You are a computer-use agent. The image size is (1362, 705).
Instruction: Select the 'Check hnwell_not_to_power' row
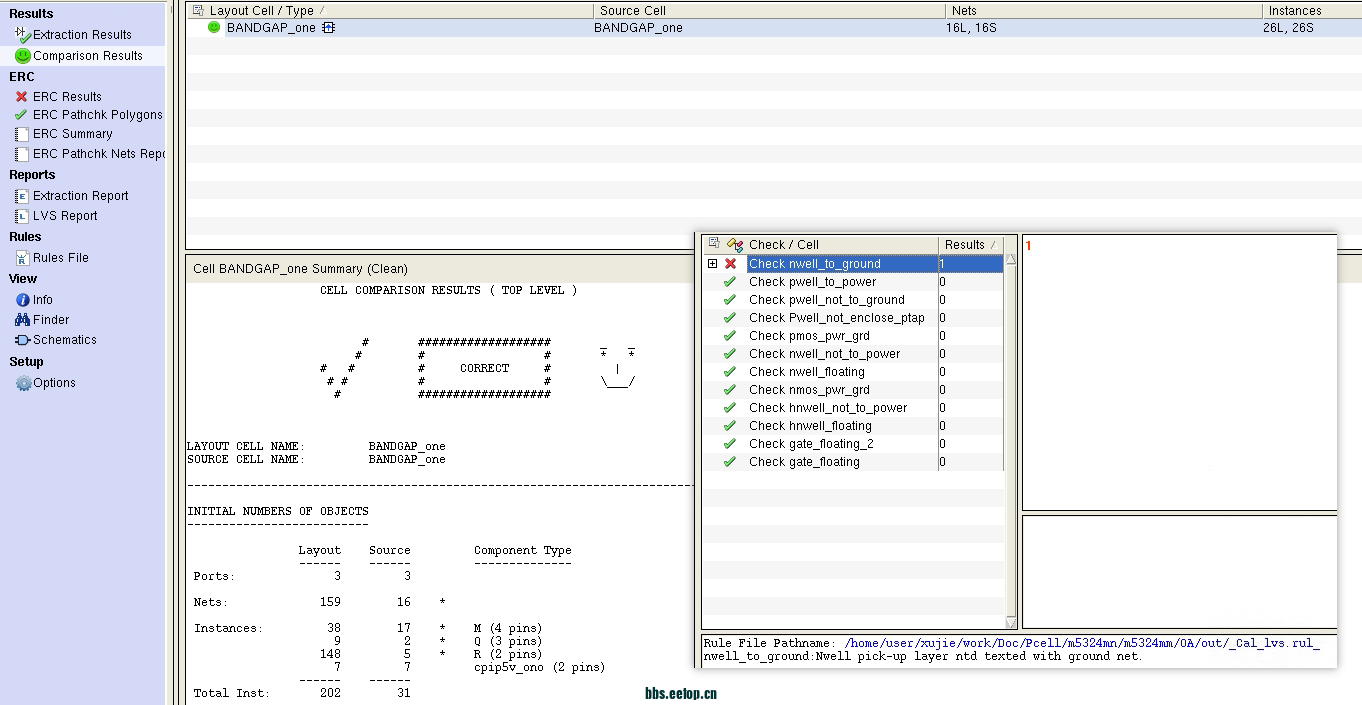[853, 408]
